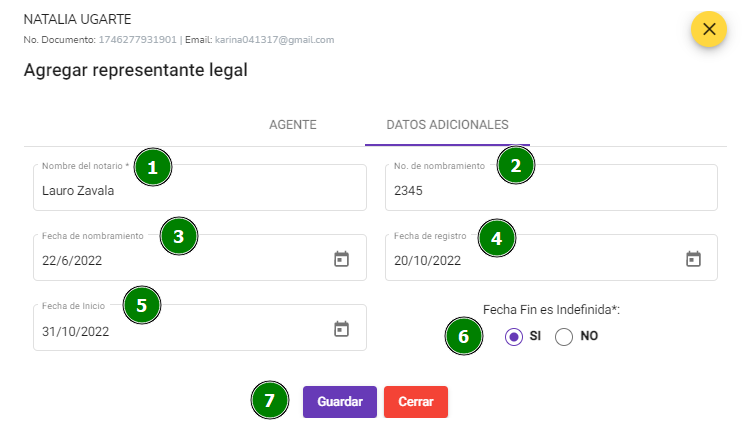752x435 pixels.
Task: Click the karina041317@gmail.com email link
Action: tap(274, 40)
